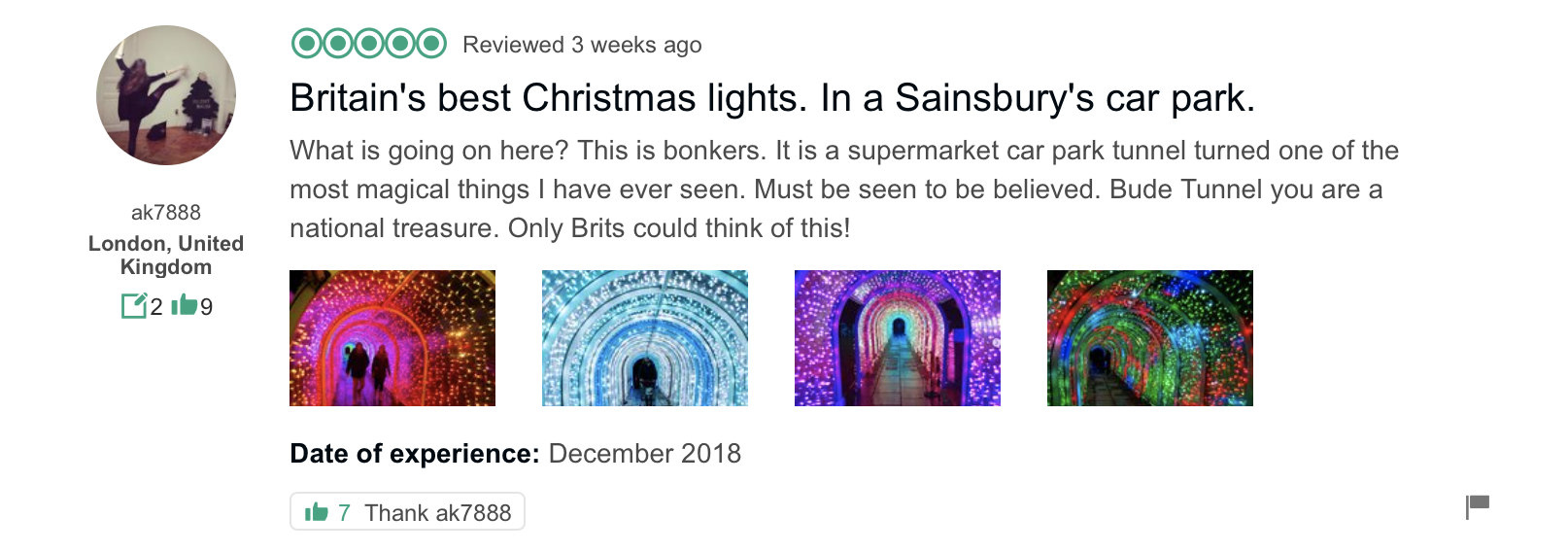Enlarge the green and red tunnel photo
1568x552 pixels.
[1150, 338]
